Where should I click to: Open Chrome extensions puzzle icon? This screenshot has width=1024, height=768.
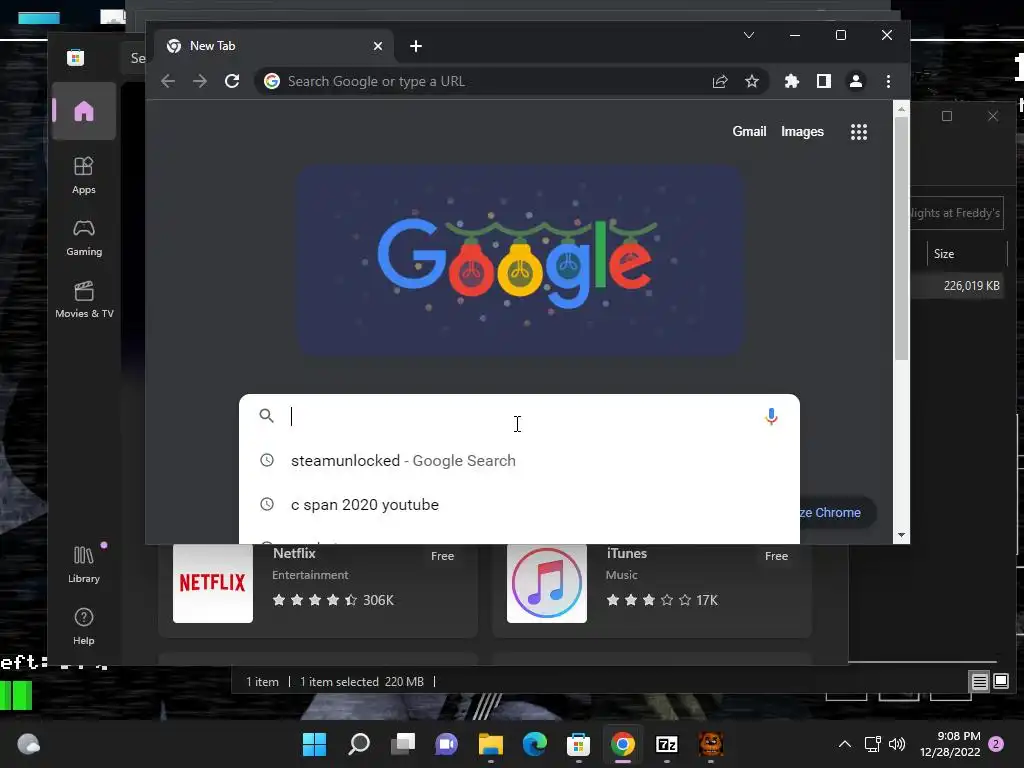792,81
